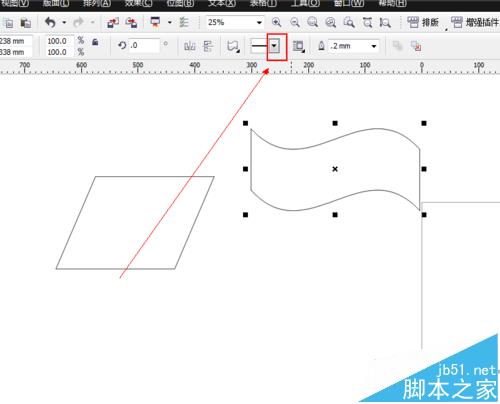
Task: Click Zoom to All Objects icon
Action: click(x=331, y=22)
